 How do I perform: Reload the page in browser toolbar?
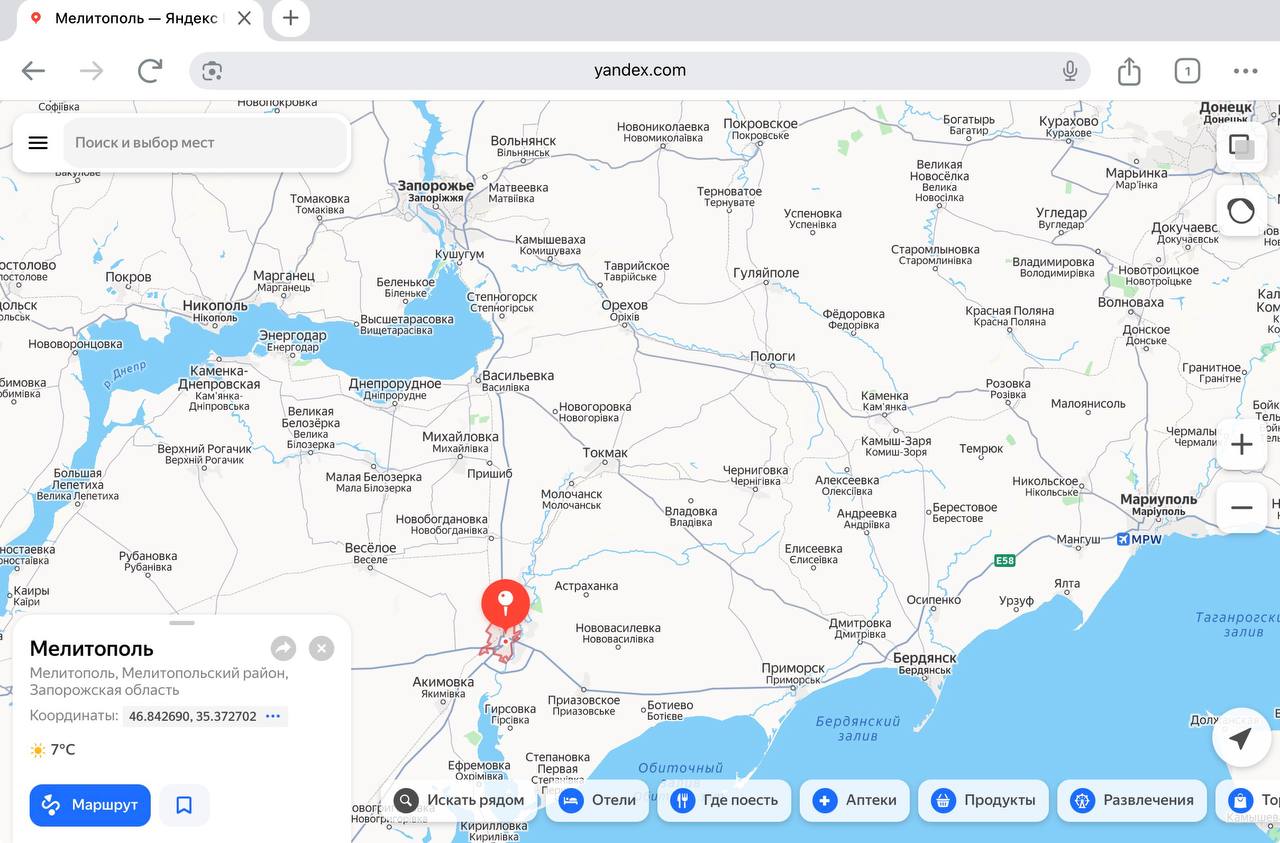click(150, 71)
